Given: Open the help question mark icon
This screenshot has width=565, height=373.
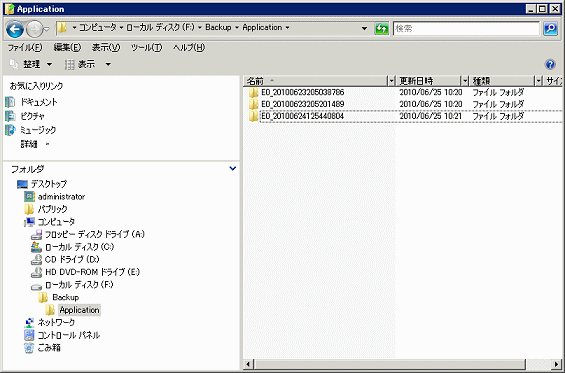Looking at the screenshot, I should click(x=550, y=65).
